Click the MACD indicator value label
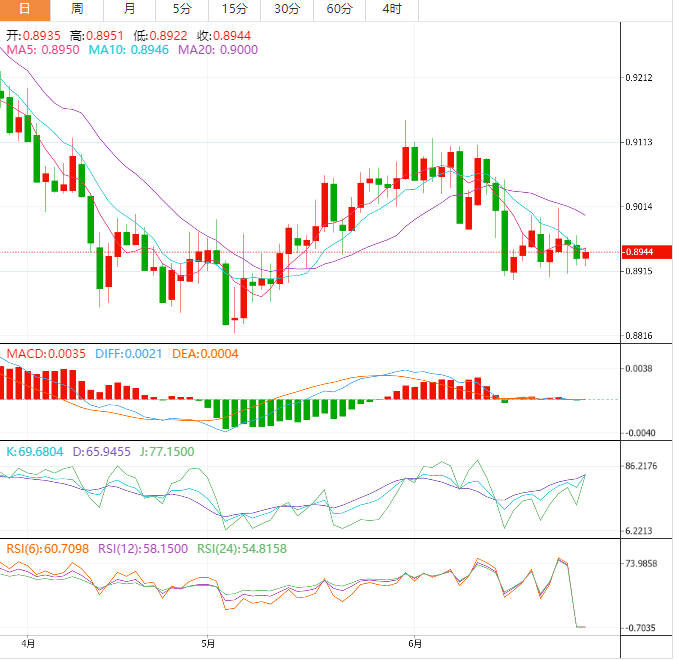Image resolution: width=677 pixels, height=660 pixels. 47,353
